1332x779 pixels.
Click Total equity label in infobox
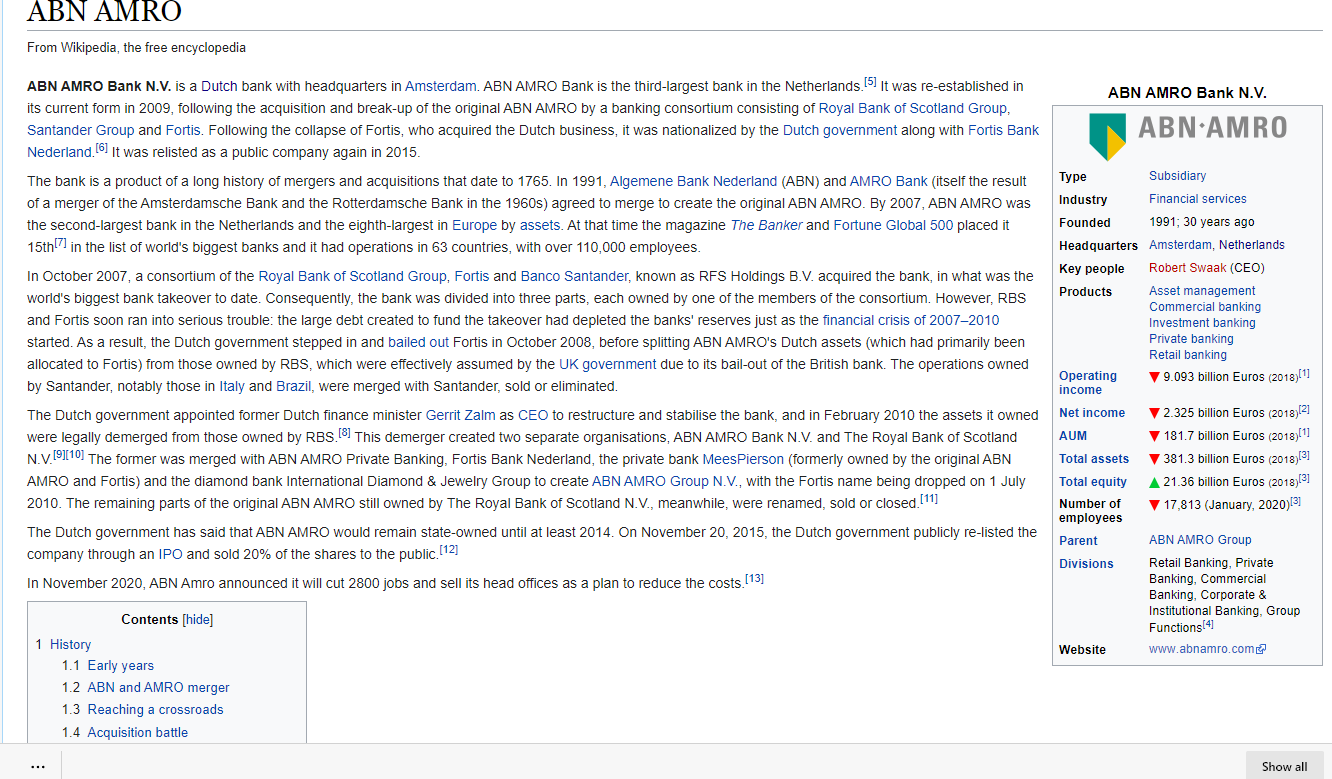pyautogui.click(x=1093, y=482)
